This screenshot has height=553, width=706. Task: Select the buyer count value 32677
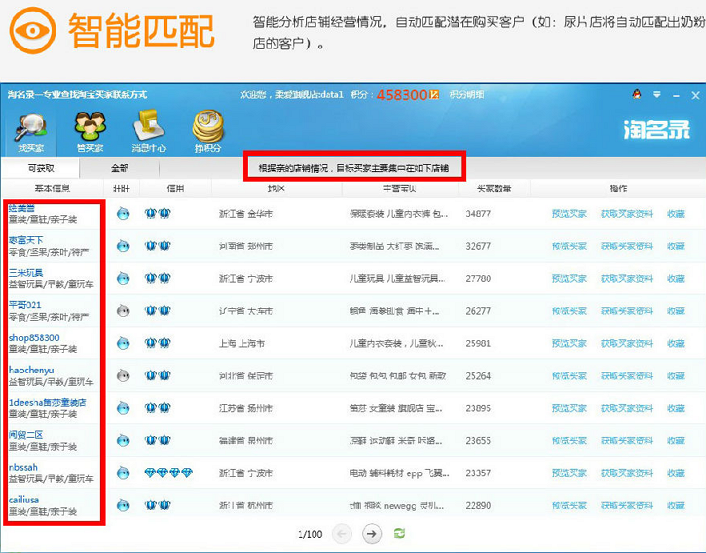click(x=478, y=246)
